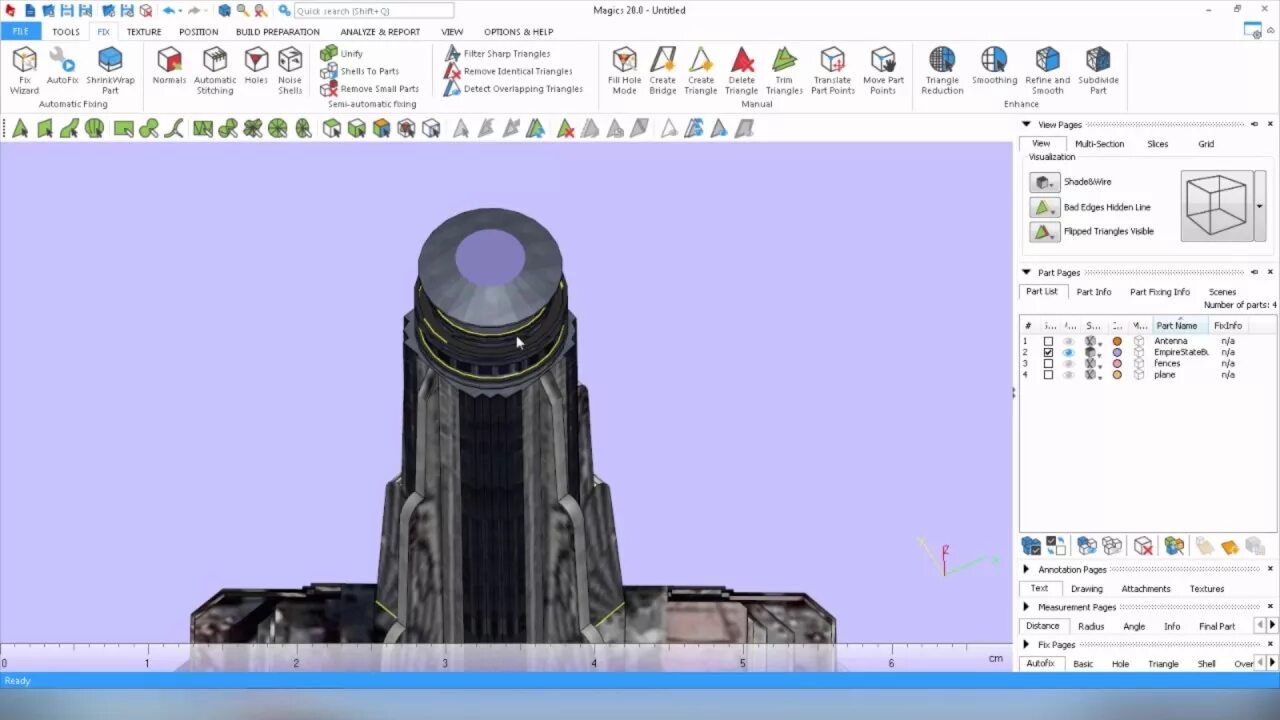Viewport: 1280px width, 720px height.
Task: Click the Subdivide Part tool
Action: (x=1098, y=70)
